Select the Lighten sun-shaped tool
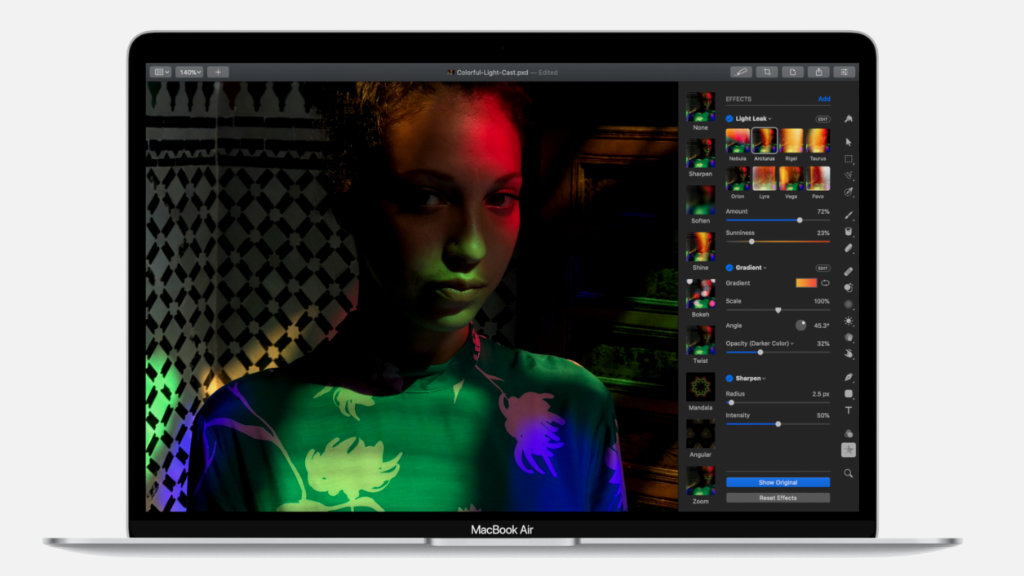Viewport: 1024px width, 576px height. (848, 321)
